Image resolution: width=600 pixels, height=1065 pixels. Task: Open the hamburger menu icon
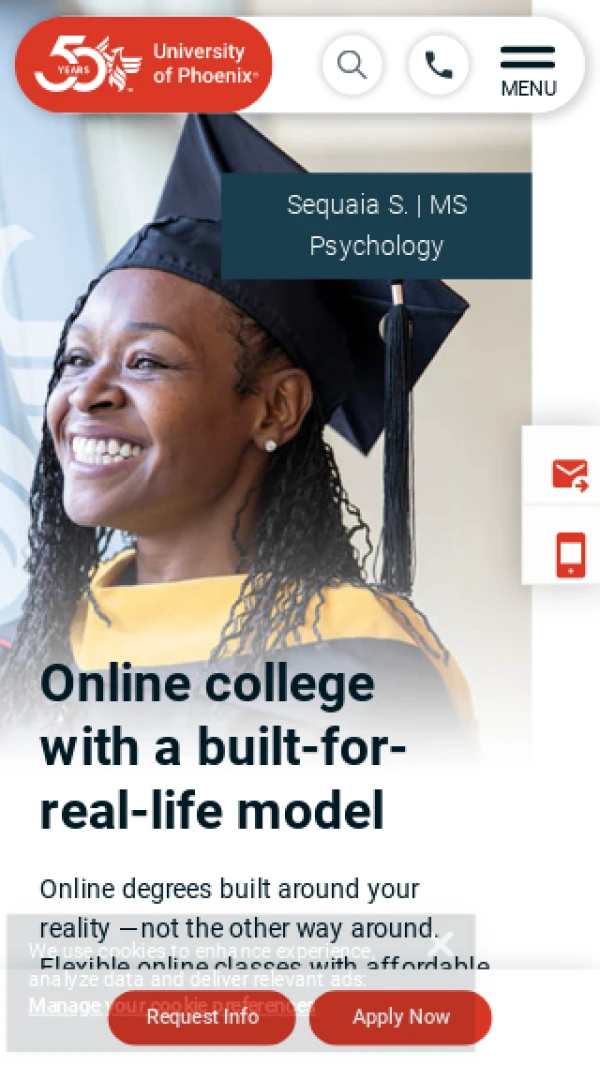528,58
